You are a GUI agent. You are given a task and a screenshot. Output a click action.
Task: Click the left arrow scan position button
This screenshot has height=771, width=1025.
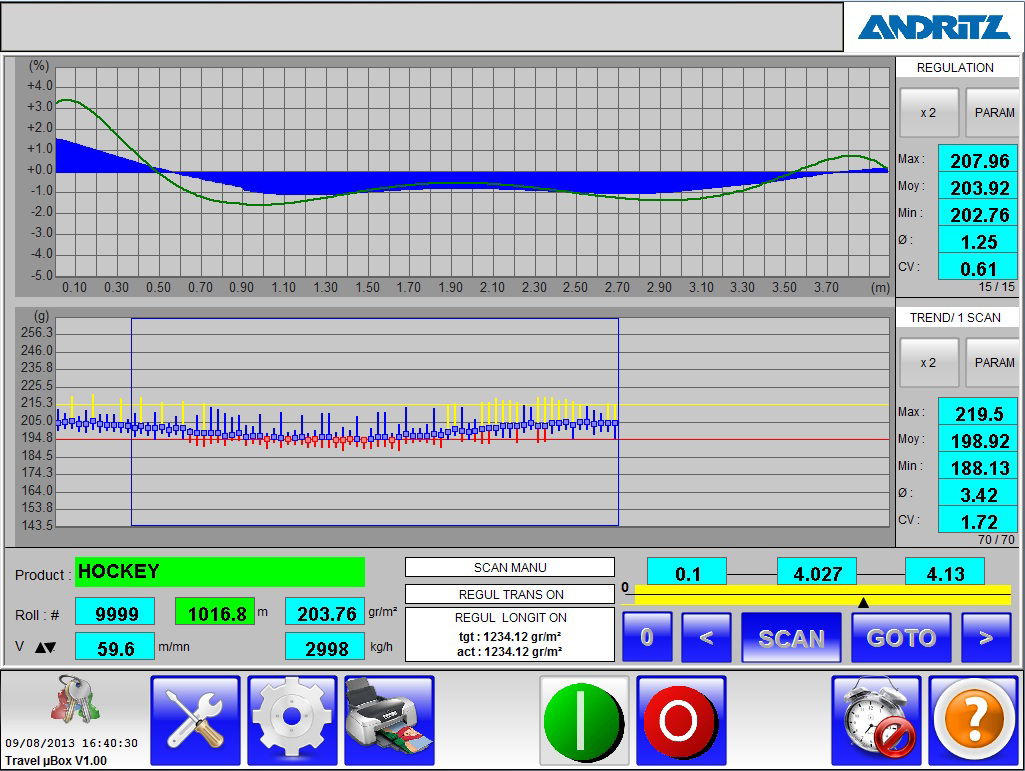point(706,638)
